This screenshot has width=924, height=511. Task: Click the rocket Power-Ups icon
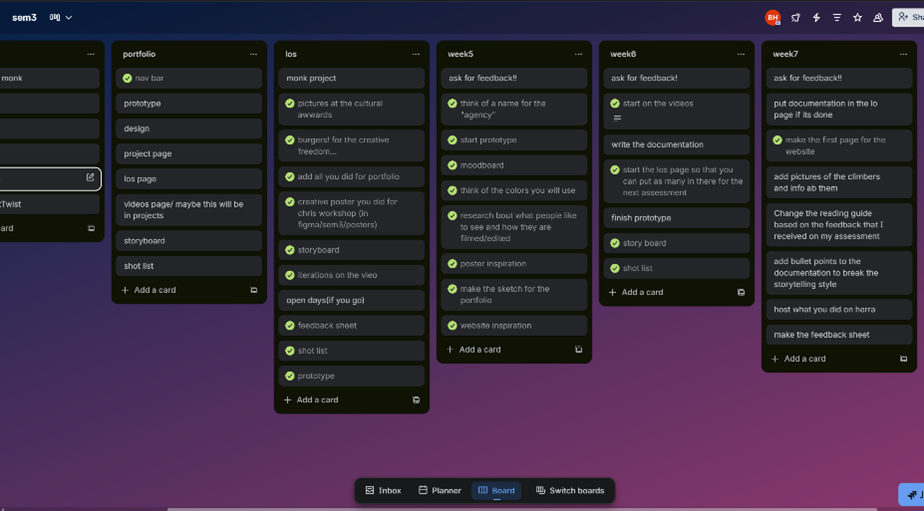796,18
